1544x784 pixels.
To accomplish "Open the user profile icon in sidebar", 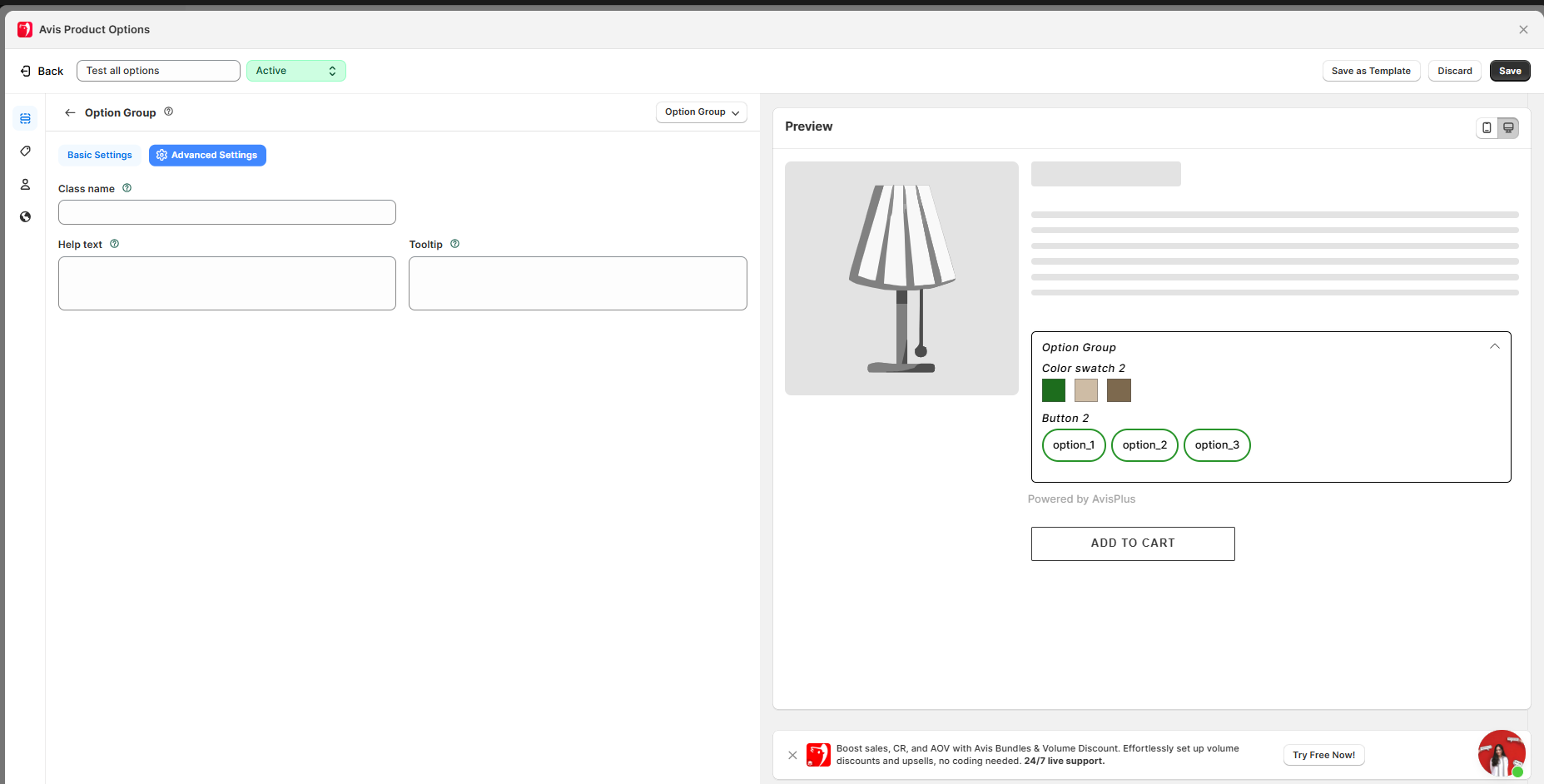I will point(25,184).
